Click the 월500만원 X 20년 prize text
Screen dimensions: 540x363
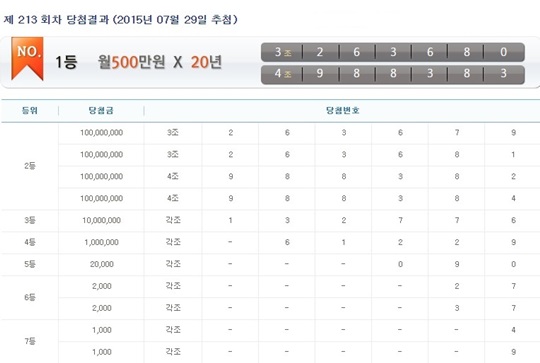tap(160, 62)
